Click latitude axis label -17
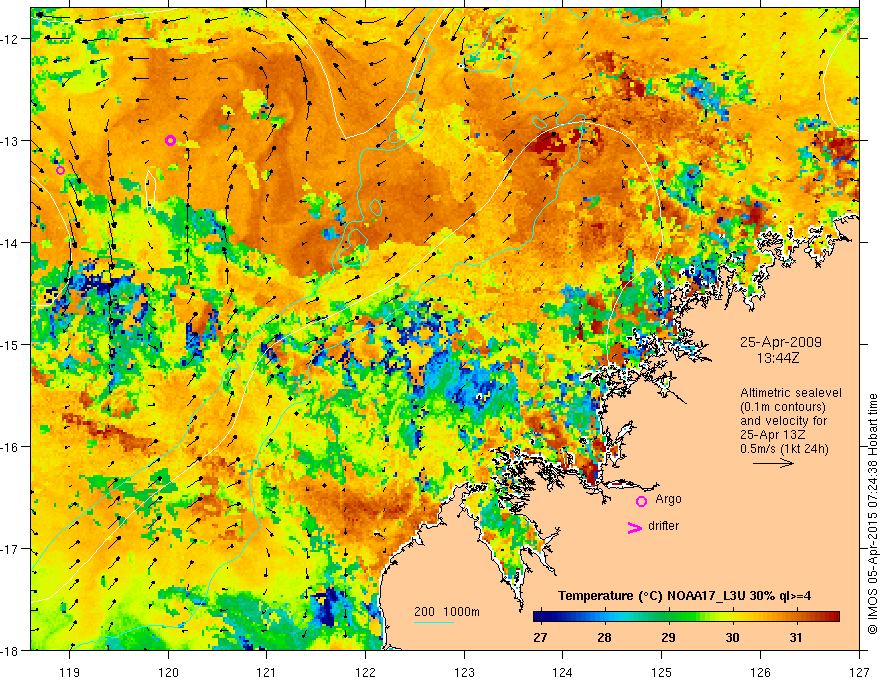The width and height of the screenshot is (880, 680). click(11, 548)
